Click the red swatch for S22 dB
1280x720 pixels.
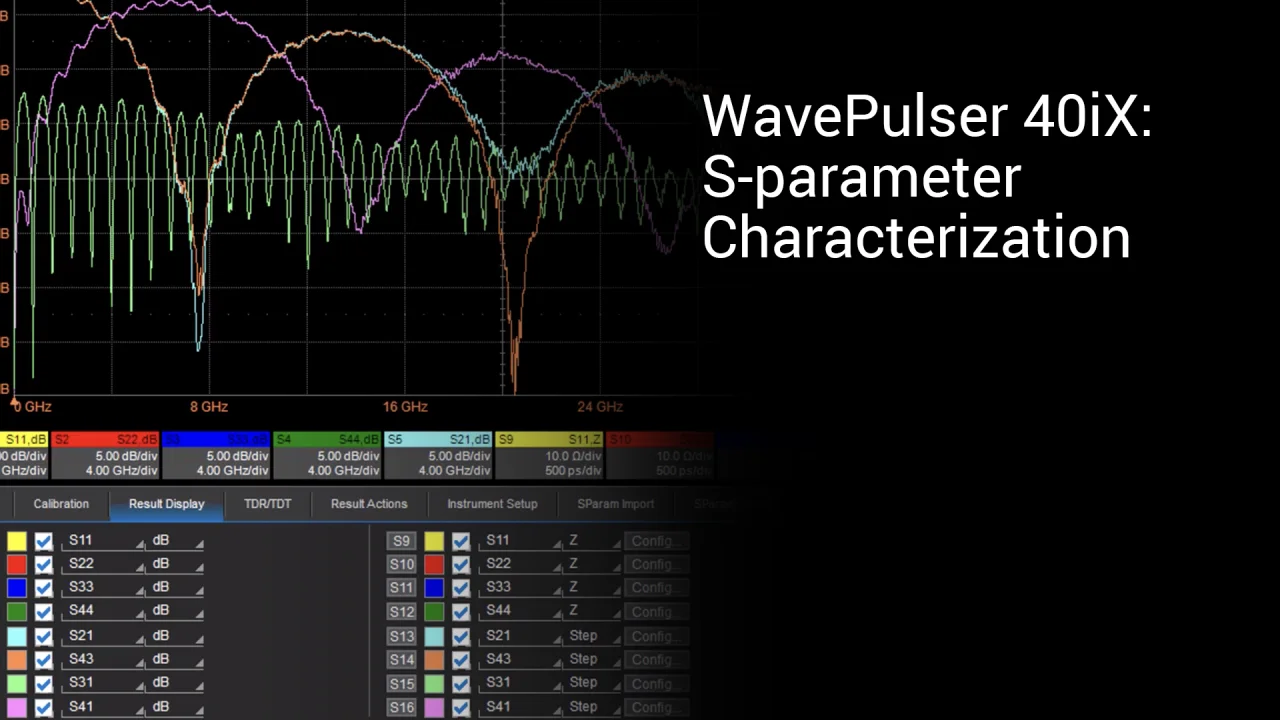17,565
